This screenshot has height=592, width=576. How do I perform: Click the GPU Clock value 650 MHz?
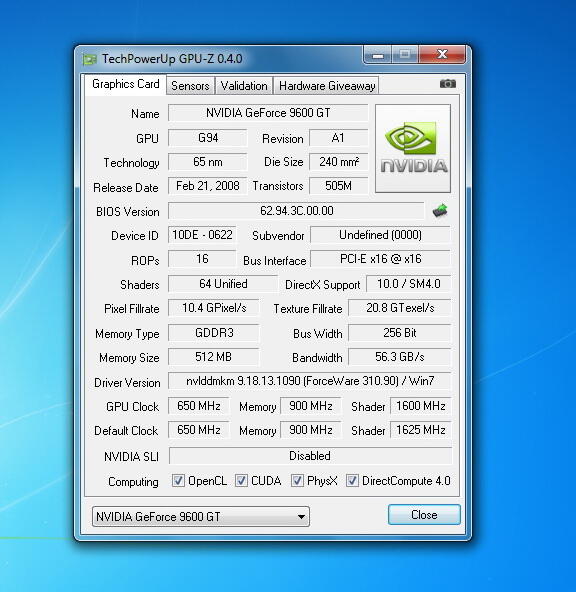199,406
